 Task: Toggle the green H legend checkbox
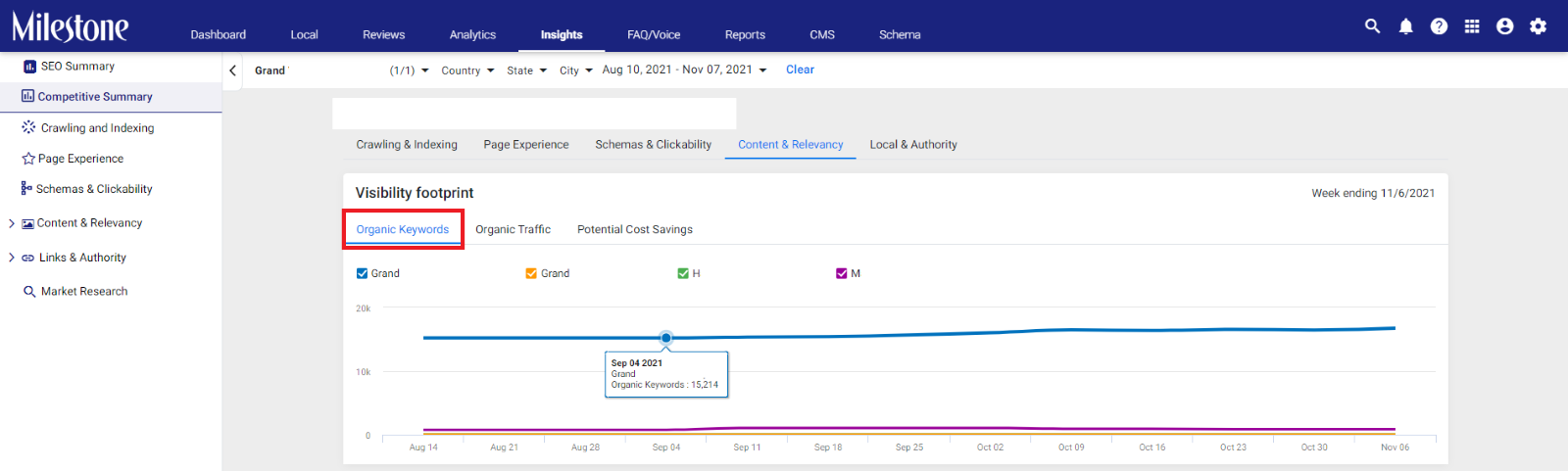(x=683, y=273)
